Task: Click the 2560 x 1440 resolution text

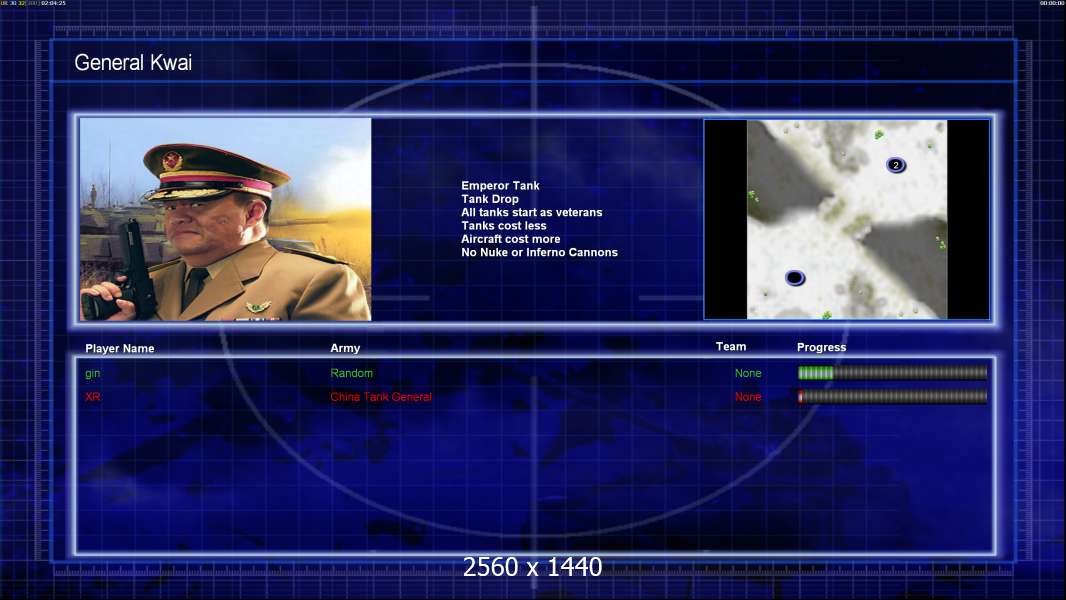Action: click(x=532, y=567)
